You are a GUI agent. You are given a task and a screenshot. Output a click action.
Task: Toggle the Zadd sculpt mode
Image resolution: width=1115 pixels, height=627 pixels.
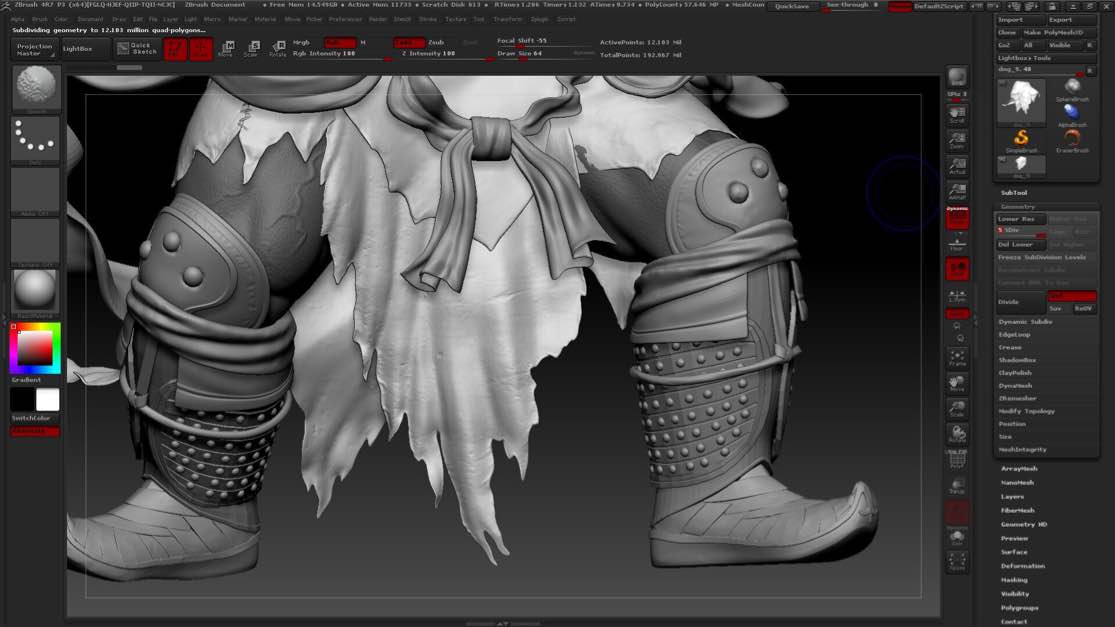[x=407, y=43]
